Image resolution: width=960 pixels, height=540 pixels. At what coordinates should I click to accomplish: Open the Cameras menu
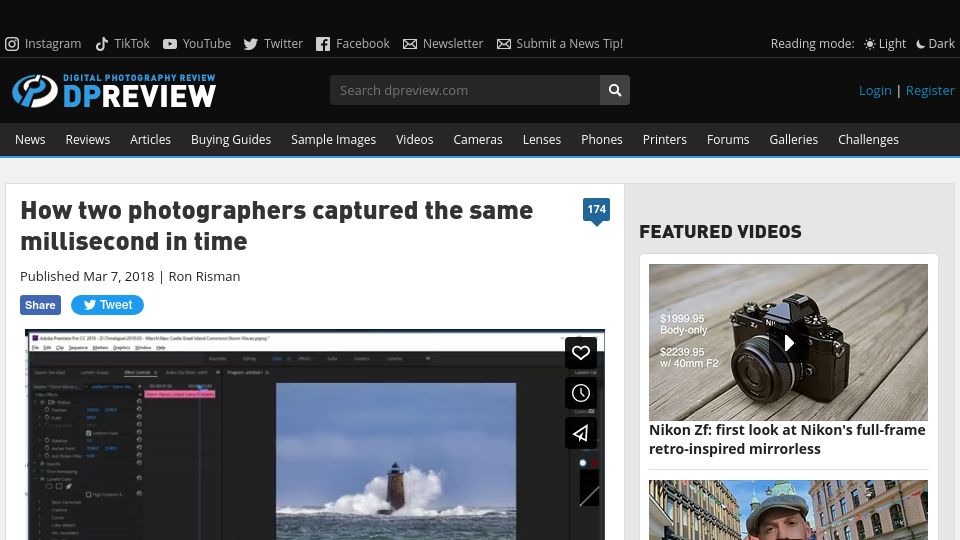point(478,140)
